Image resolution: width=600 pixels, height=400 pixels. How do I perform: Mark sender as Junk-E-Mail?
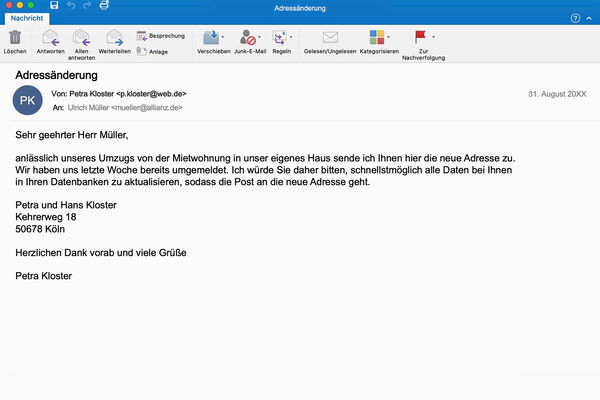pos(250,42)
